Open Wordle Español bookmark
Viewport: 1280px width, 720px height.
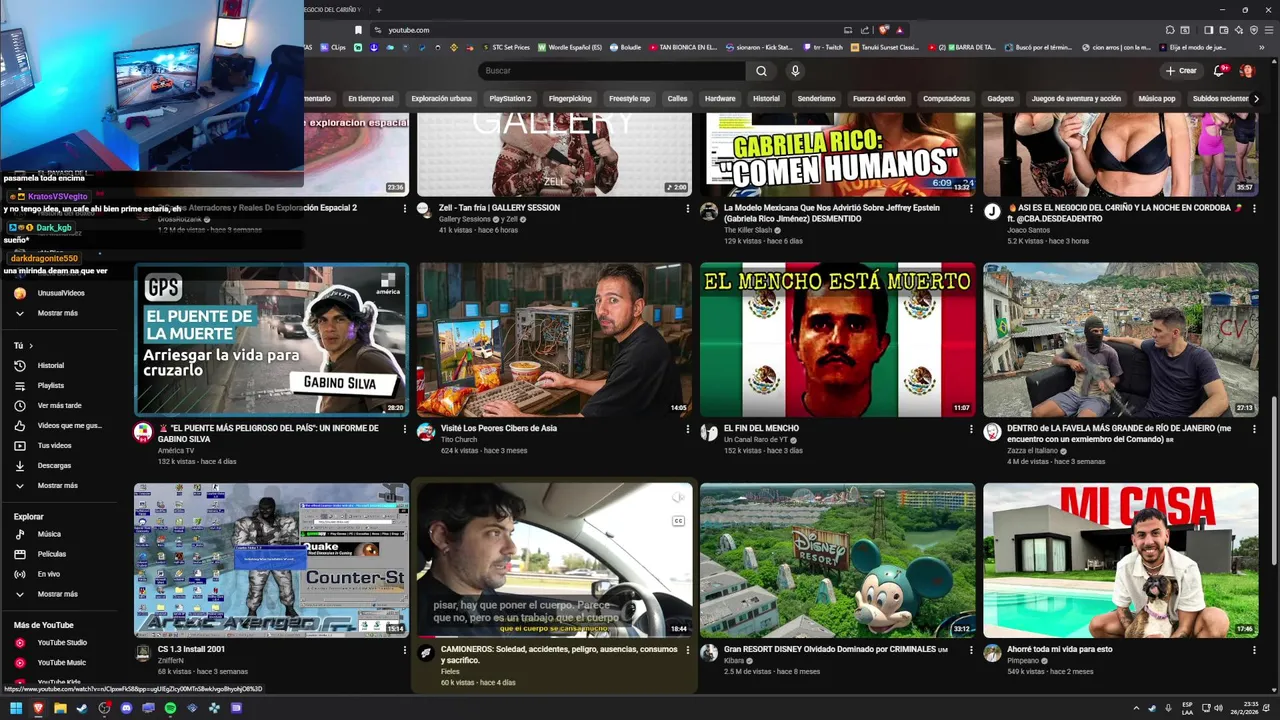pyautogui.click(x=570, y=47)
